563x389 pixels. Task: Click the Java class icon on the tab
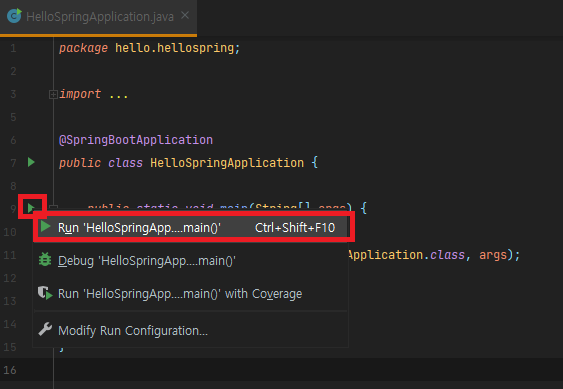click(14, 16)
